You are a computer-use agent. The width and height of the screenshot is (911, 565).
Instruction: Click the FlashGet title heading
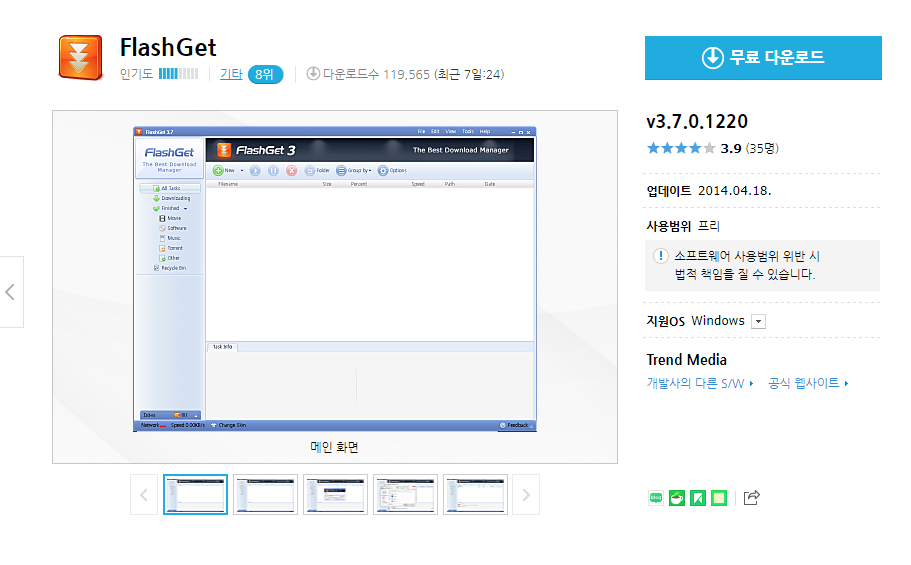168,48
